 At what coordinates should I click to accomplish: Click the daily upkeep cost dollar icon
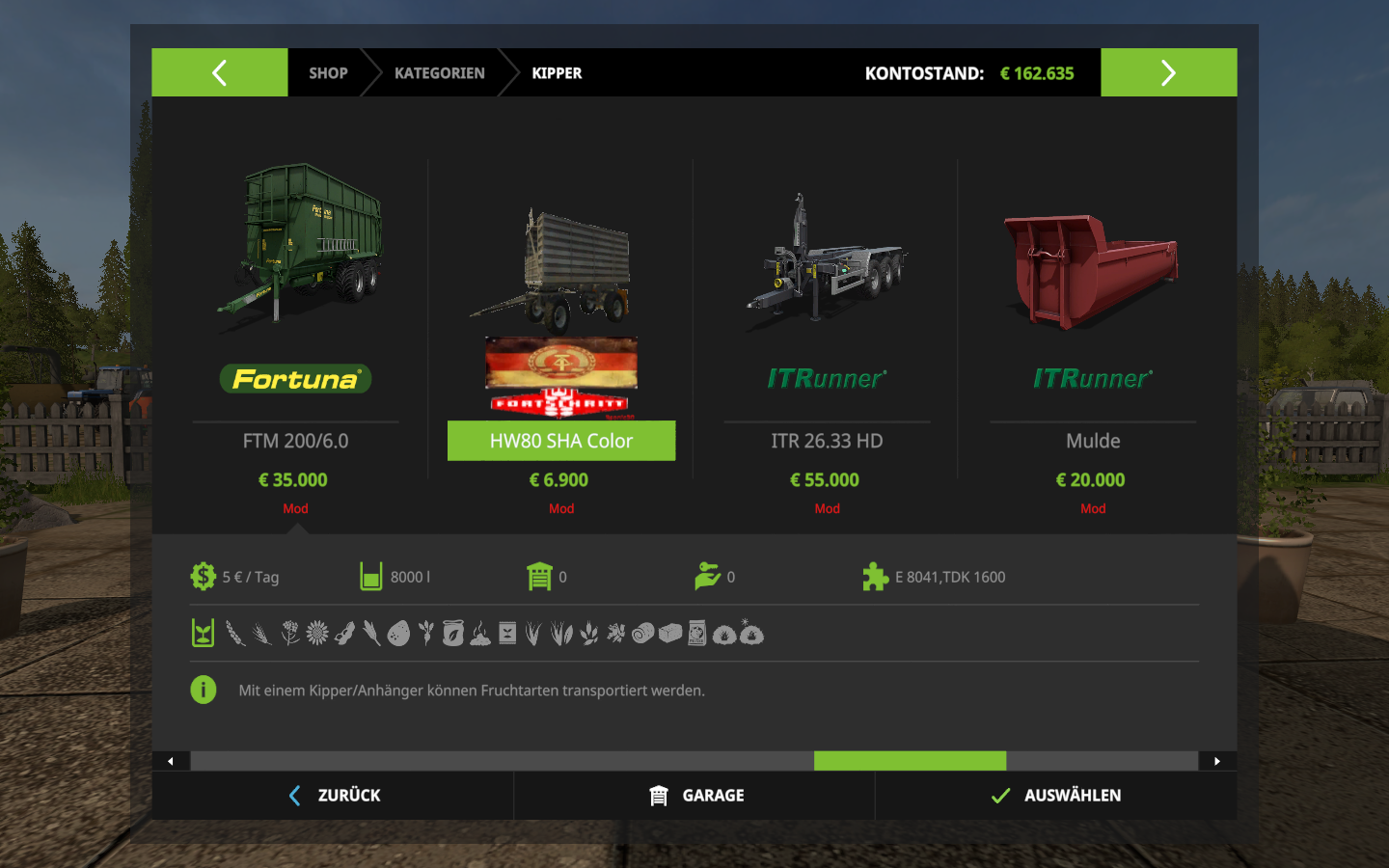click(204, 577)
